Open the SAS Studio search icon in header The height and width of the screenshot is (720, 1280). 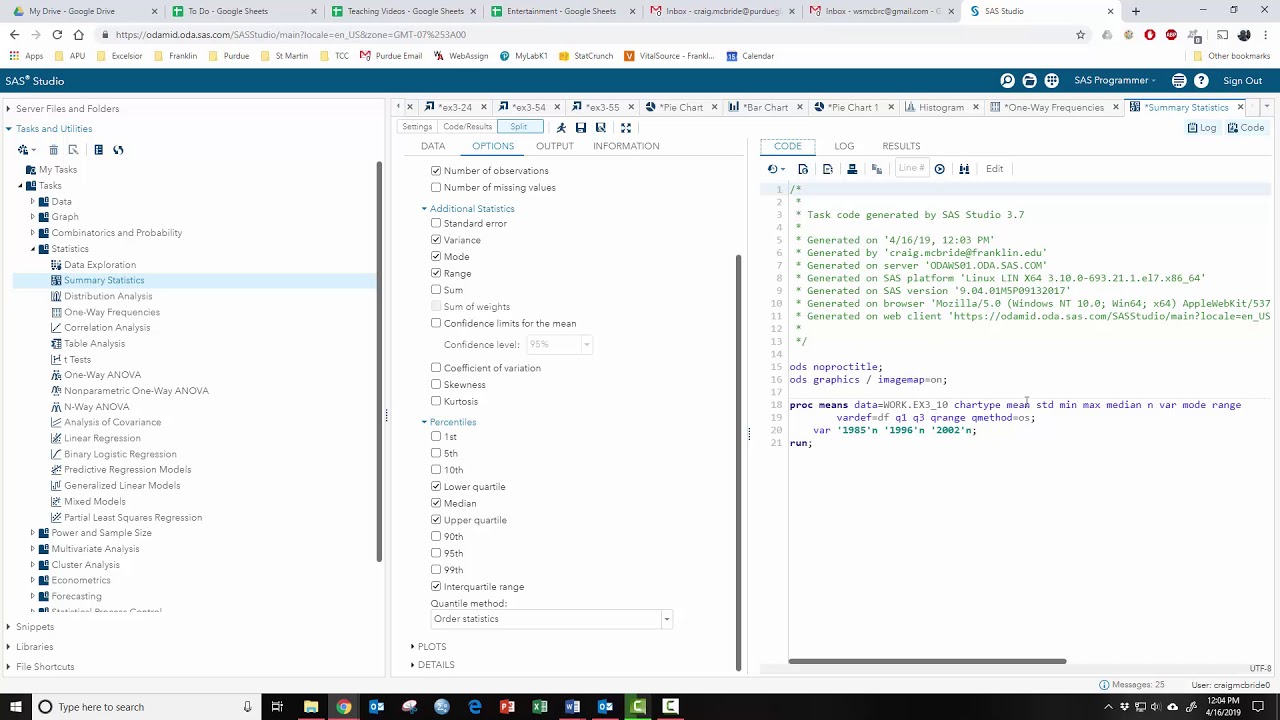1007,80
